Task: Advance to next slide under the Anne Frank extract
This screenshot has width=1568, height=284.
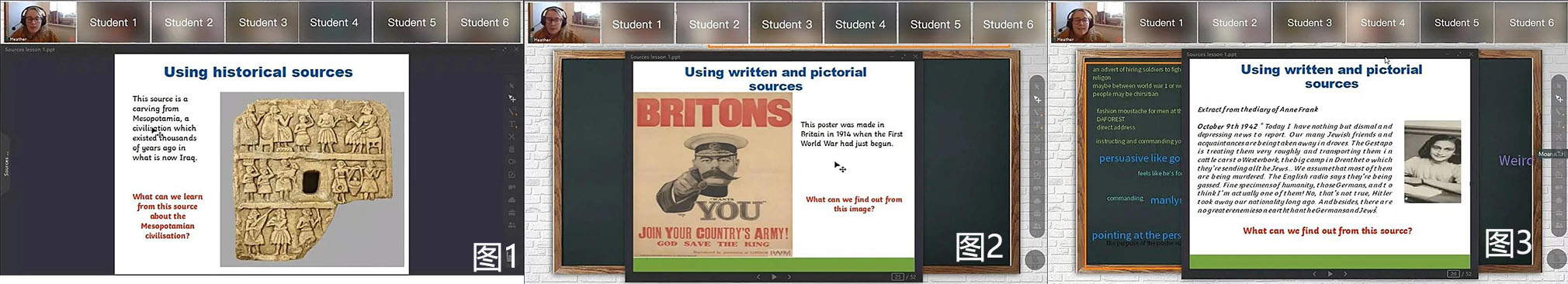Action: point(1345,274)
